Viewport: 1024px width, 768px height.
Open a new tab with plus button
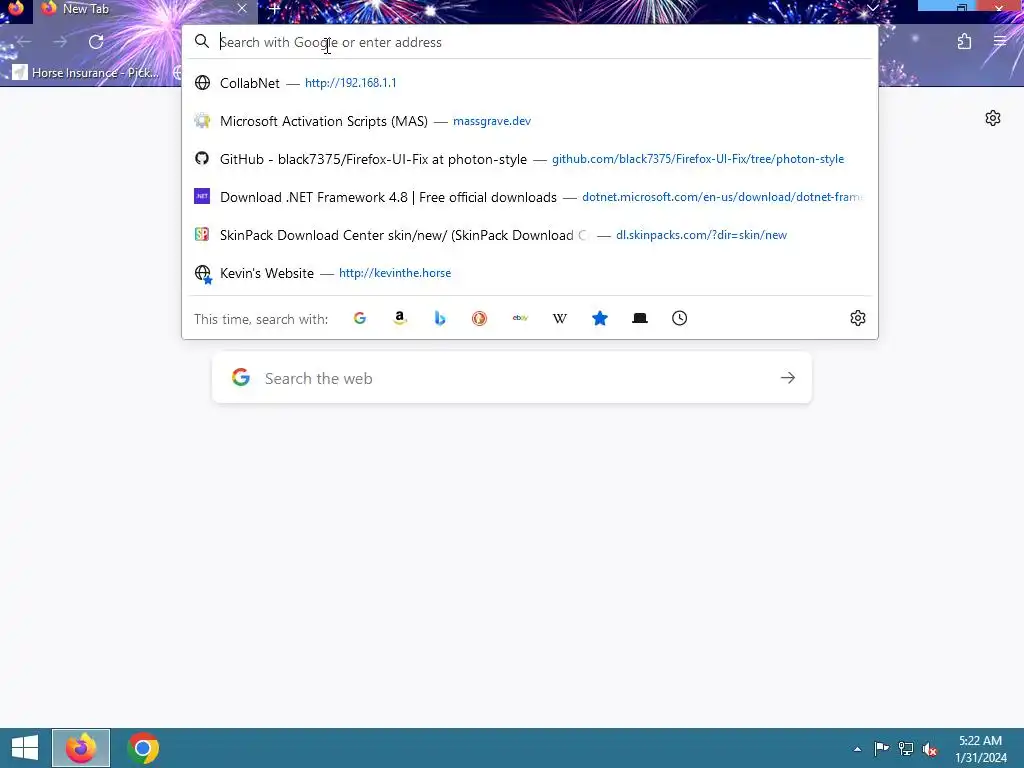click(275, 8)
